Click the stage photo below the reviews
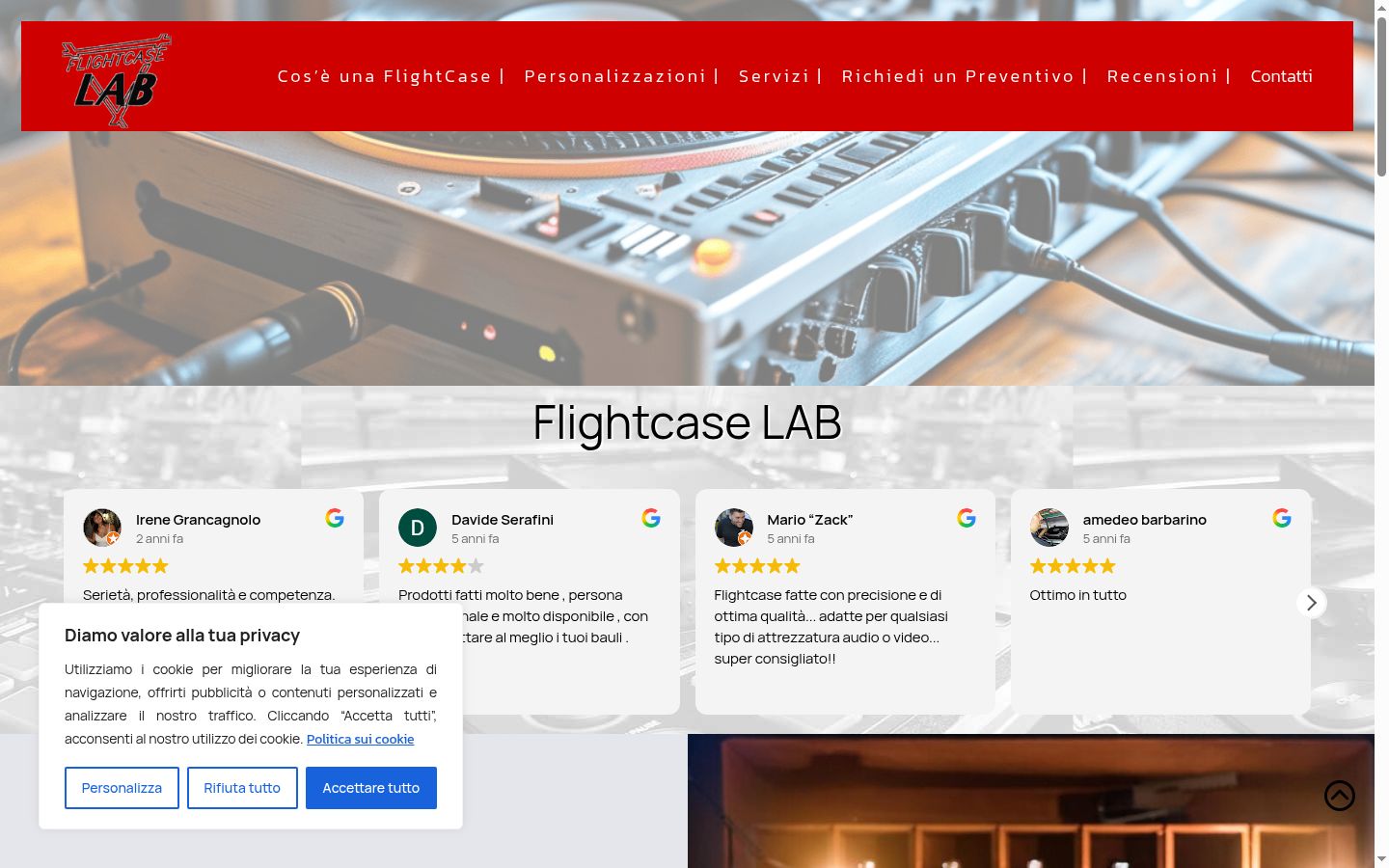This screenshot has width=1389, height=868. (1031, 800)
